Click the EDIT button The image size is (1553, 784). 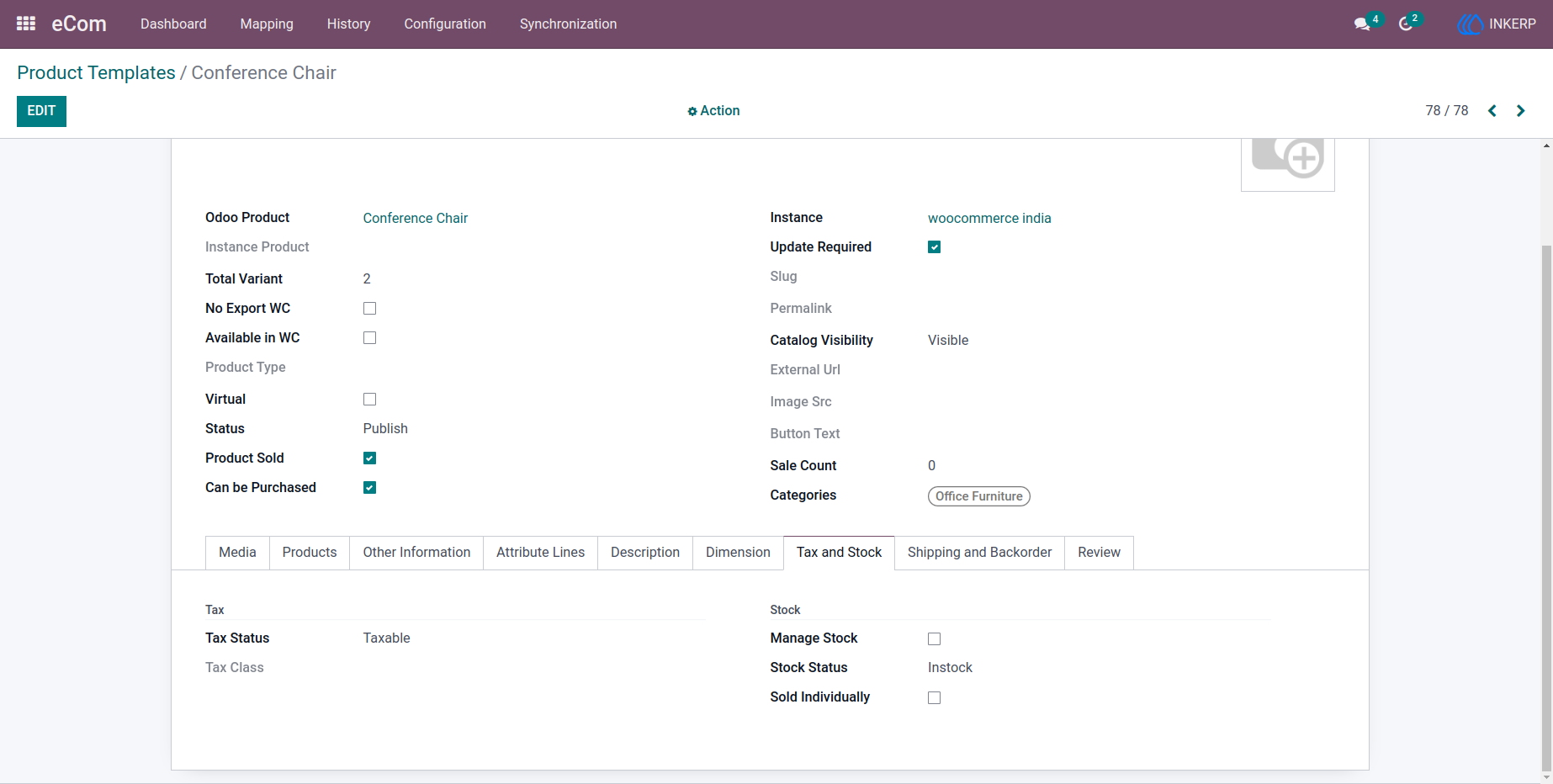pyautogui.click(x=41, y=111)
